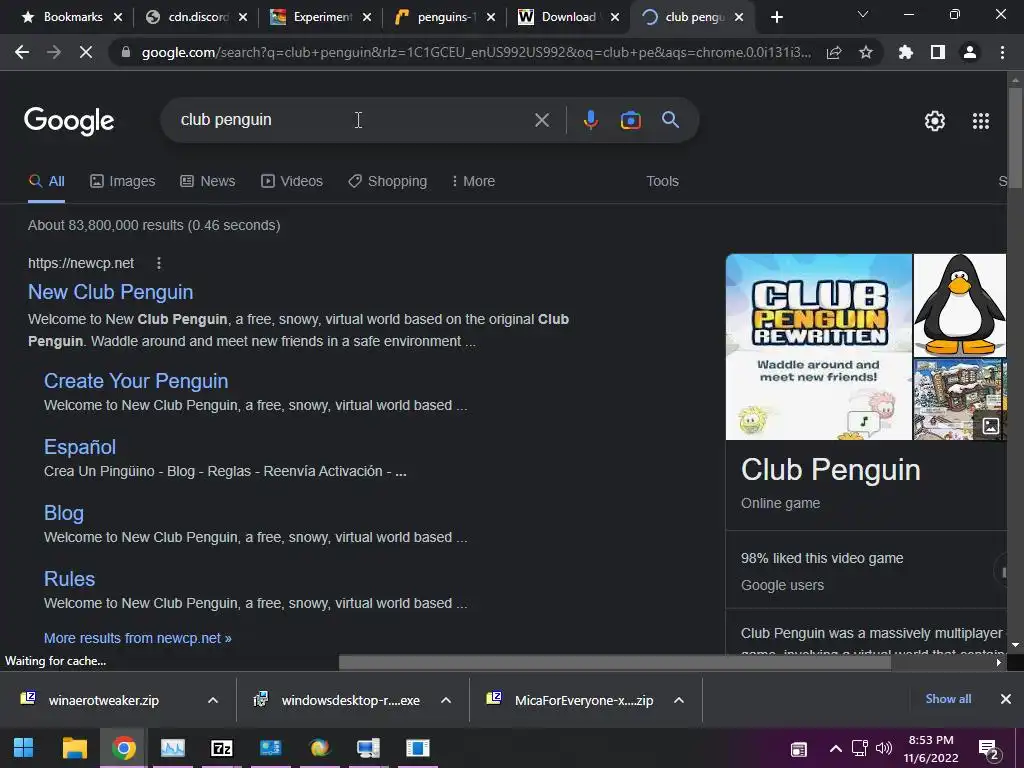This screenshot has height=768, width=1024.
Task: Open the black penguin thumbnail image
Action: (x=959, y=305)
